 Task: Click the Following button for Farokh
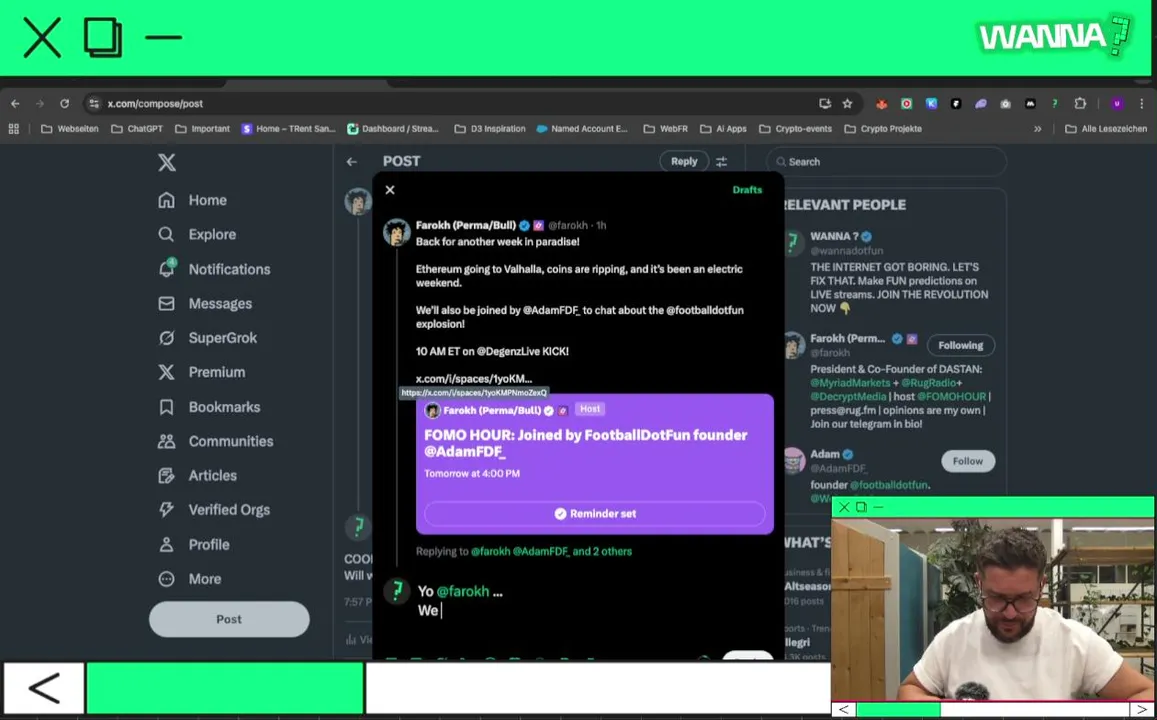pyautogui.click(x=961, y=345)
